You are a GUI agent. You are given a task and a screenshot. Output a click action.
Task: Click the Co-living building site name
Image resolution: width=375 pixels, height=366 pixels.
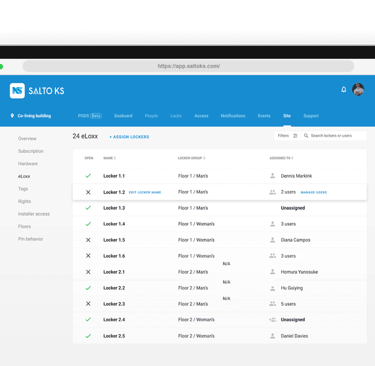click(34, 116)
